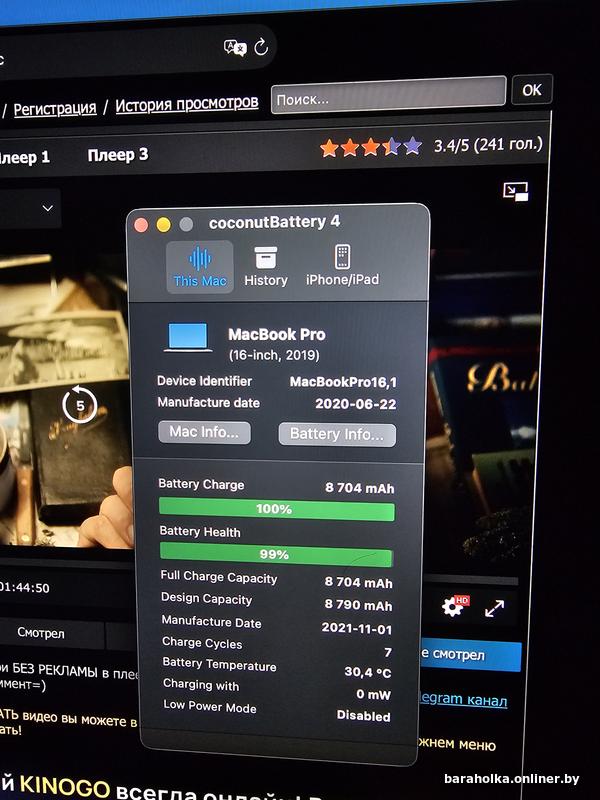Screen dimensions: 600x800
Task: Reload the page with refresh icon
Action: click(x=261, y=47)
